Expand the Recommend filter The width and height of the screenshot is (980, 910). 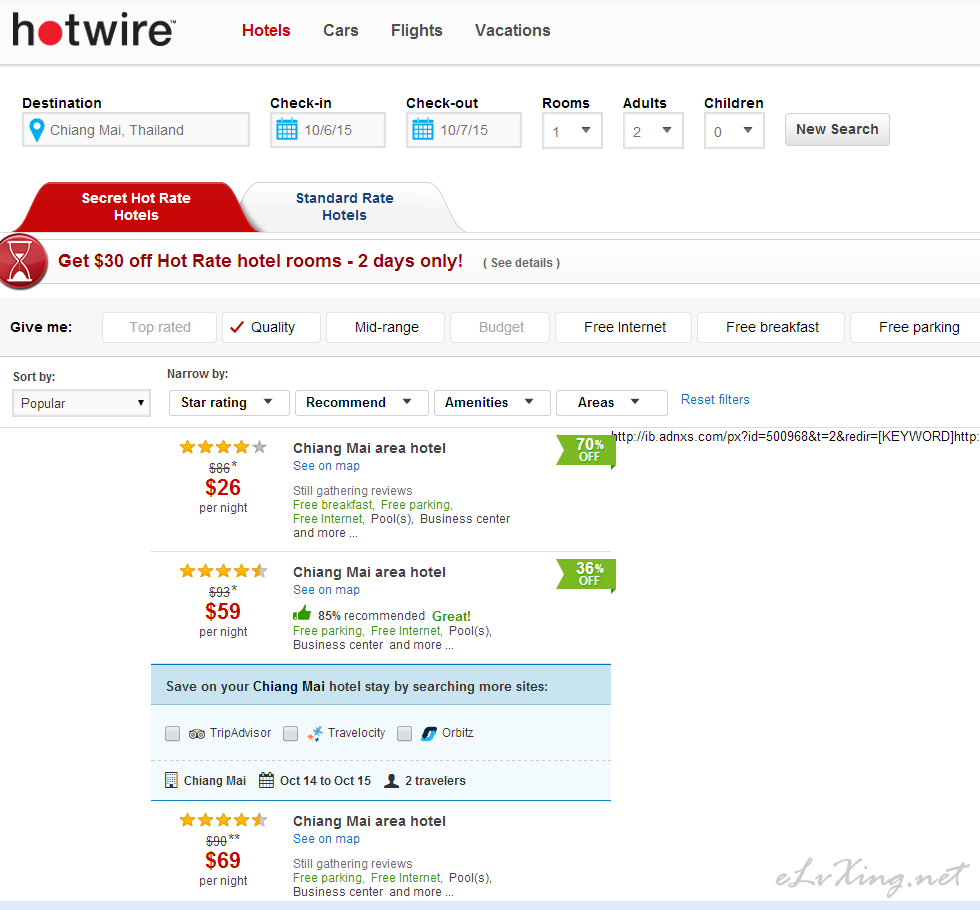[x=362, y=402]
